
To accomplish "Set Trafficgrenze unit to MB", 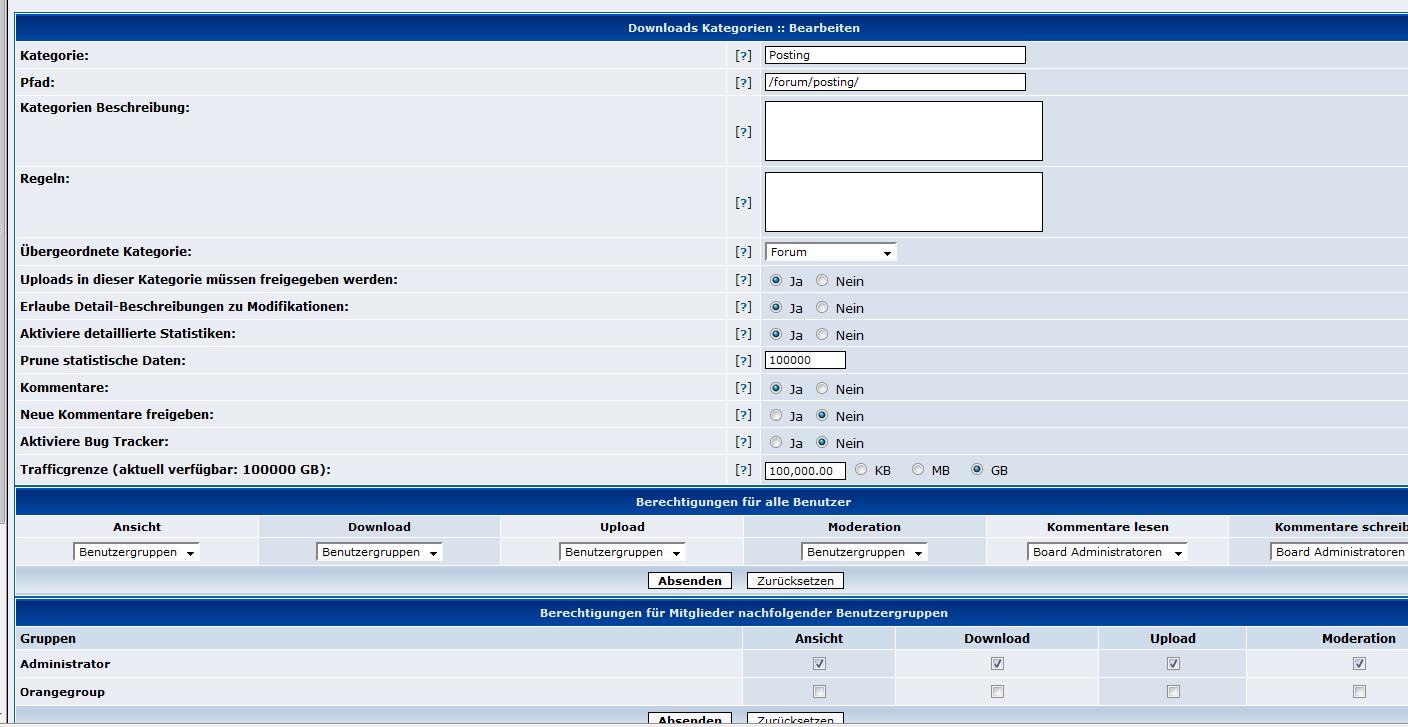I will pos(918,469).
